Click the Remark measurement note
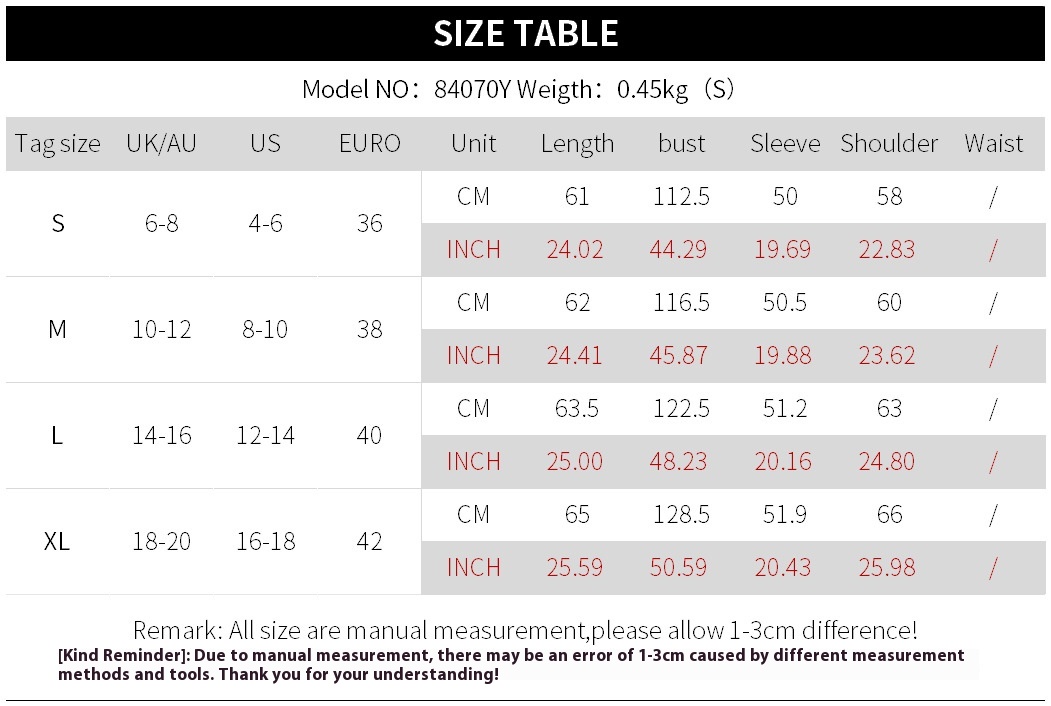This screenshot has width=1051, height=706. pos(525,630)
